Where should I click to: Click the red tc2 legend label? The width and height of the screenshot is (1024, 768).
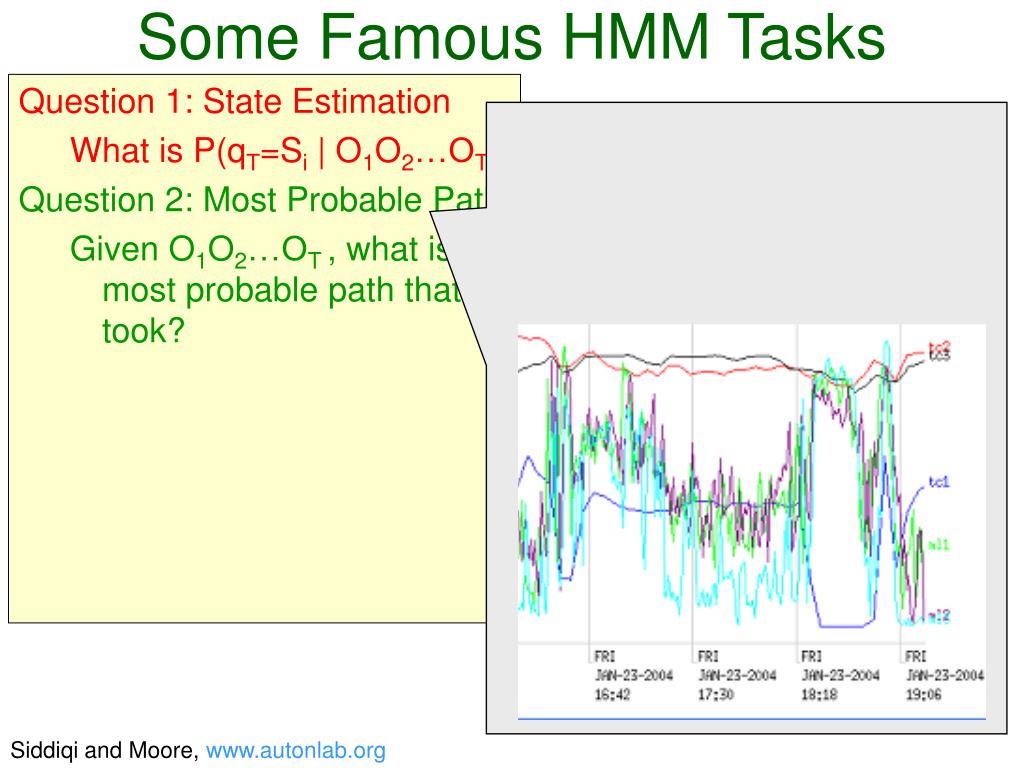pos(939,347)
